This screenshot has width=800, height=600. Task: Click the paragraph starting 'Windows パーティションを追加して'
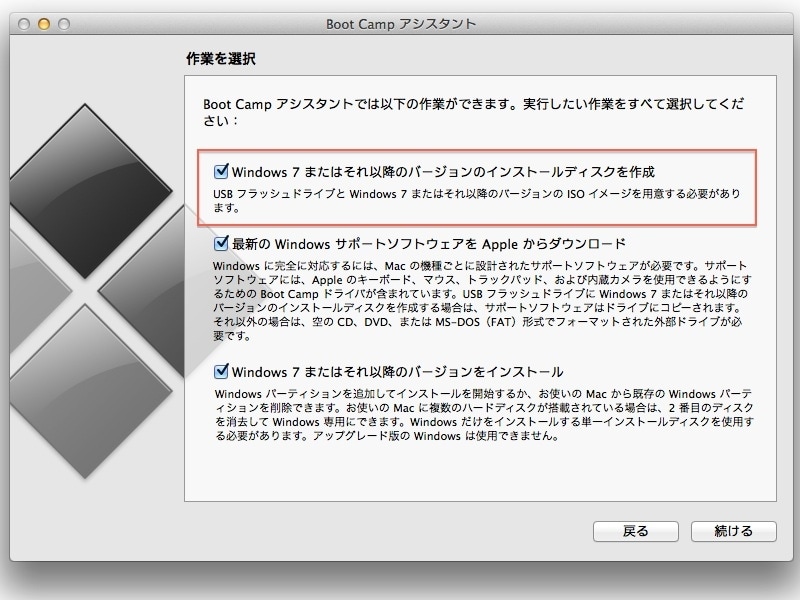(x=484, y=415)
